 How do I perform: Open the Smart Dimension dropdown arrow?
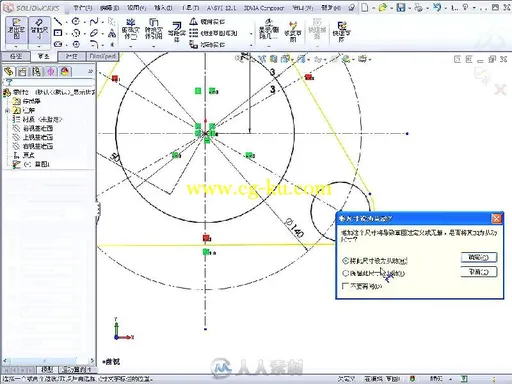click(39, 46)
